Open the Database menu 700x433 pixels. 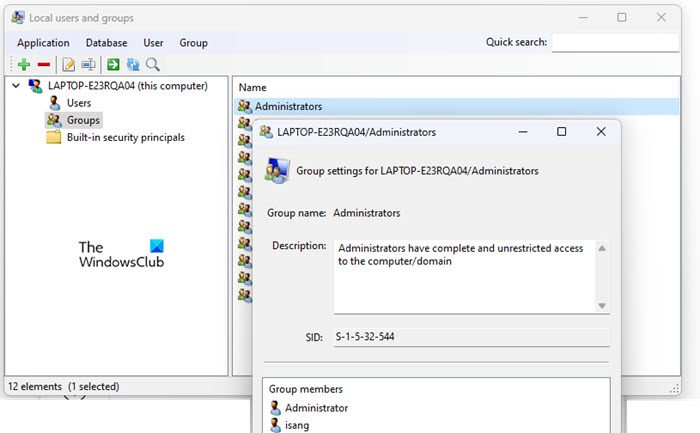tap(106, 43)
